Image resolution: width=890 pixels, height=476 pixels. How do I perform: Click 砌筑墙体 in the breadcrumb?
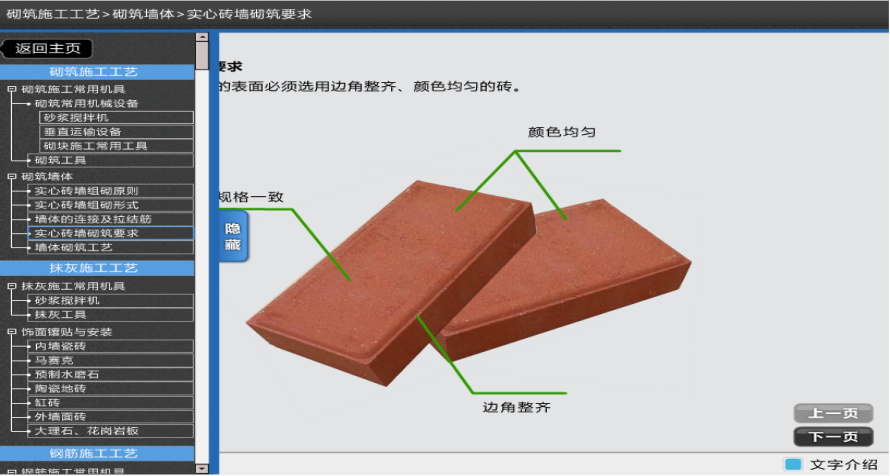point(143,14)
